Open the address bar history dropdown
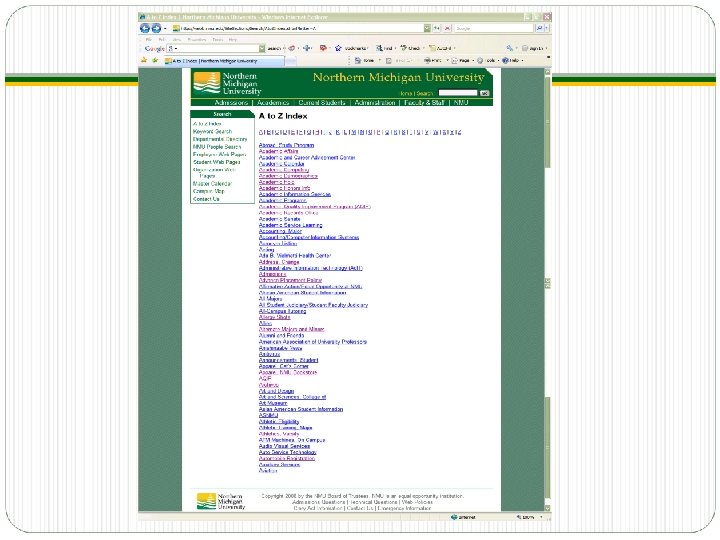The width and height of the screenshot is (720, 540). [427, 28]
